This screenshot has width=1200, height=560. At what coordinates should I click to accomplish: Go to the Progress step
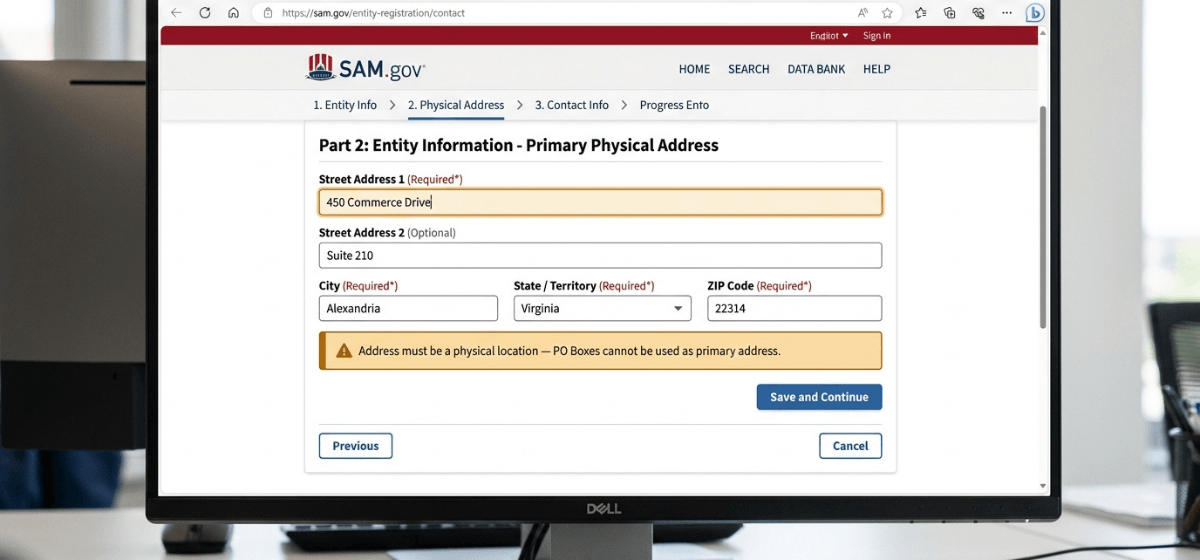point(674,105)
